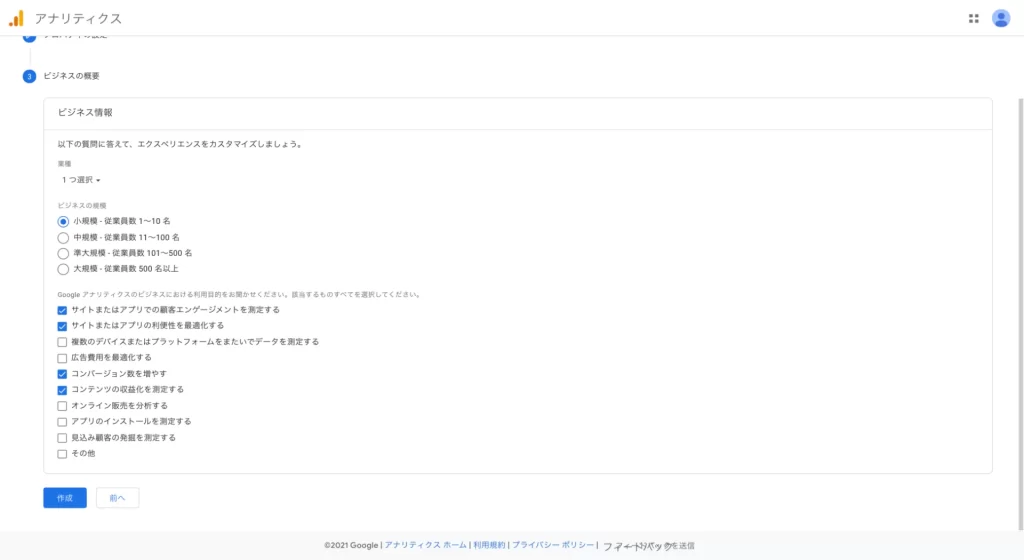Check the その他 checkbox
Screen dimensions: 1024x560
(x=62, y=454)
